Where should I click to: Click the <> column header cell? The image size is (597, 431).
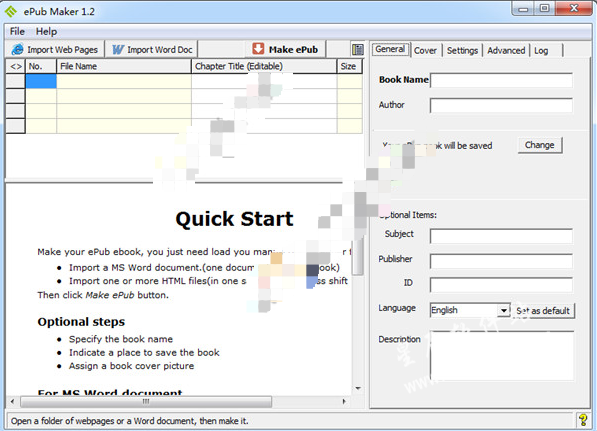16,66
